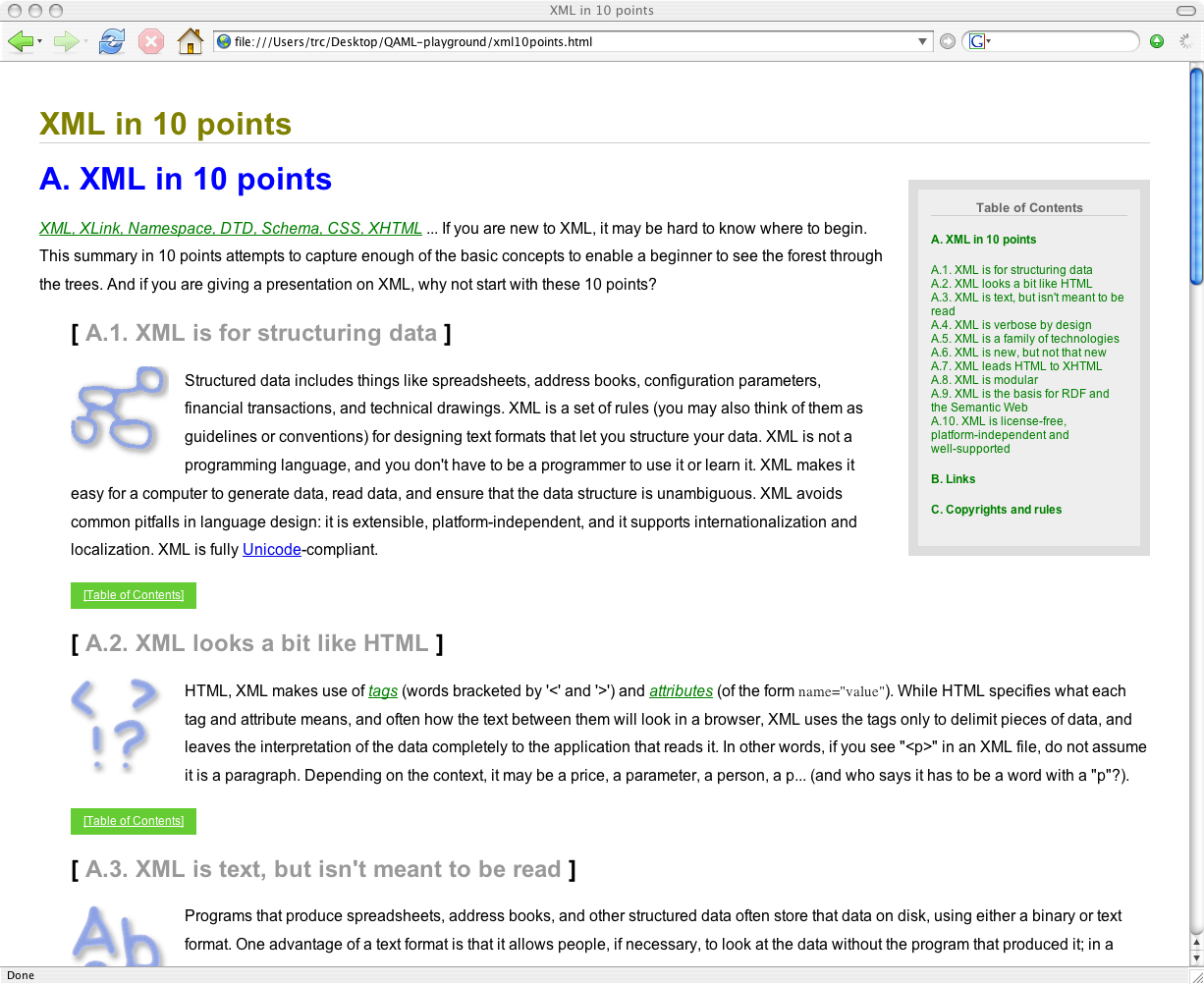
Task: Go to A.9. XML is the basis for RDF
Action: click(x=1020, y=400)
